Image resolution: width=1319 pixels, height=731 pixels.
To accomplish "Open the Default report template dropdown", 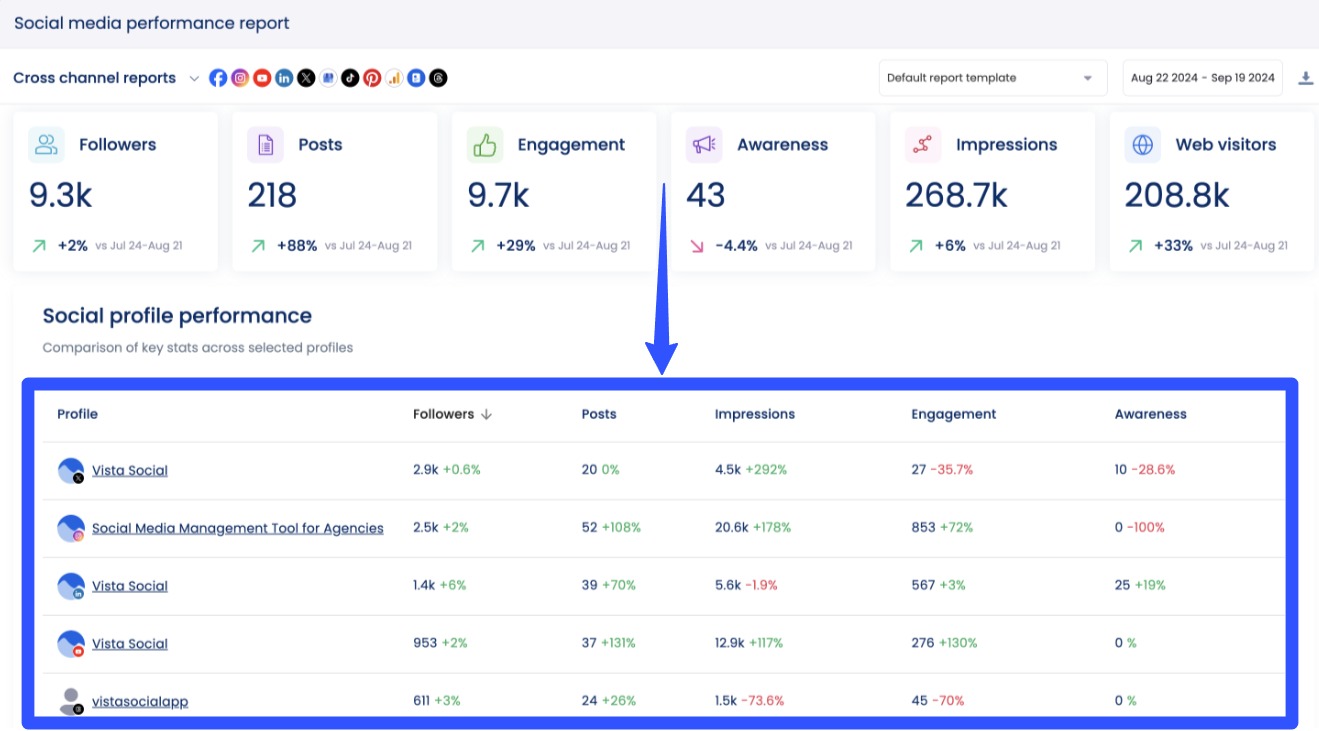I will [992, 78].
